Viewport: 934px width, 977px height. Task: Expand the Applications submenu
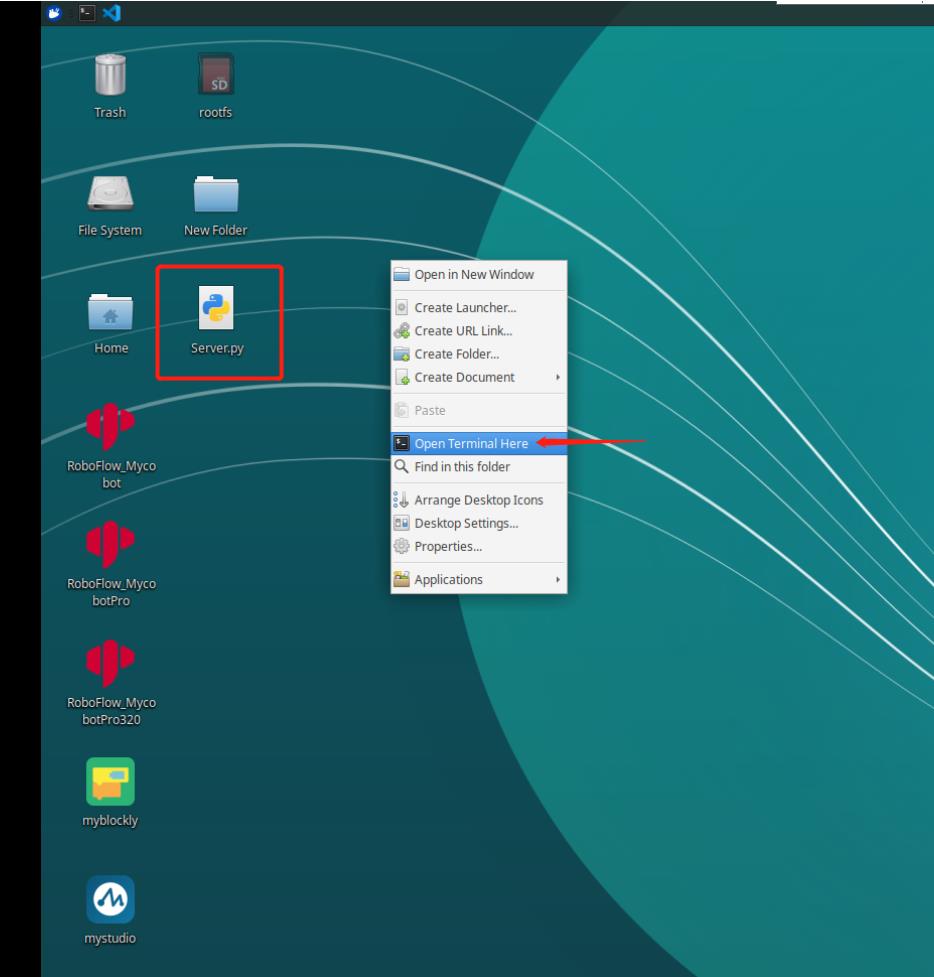479,579
